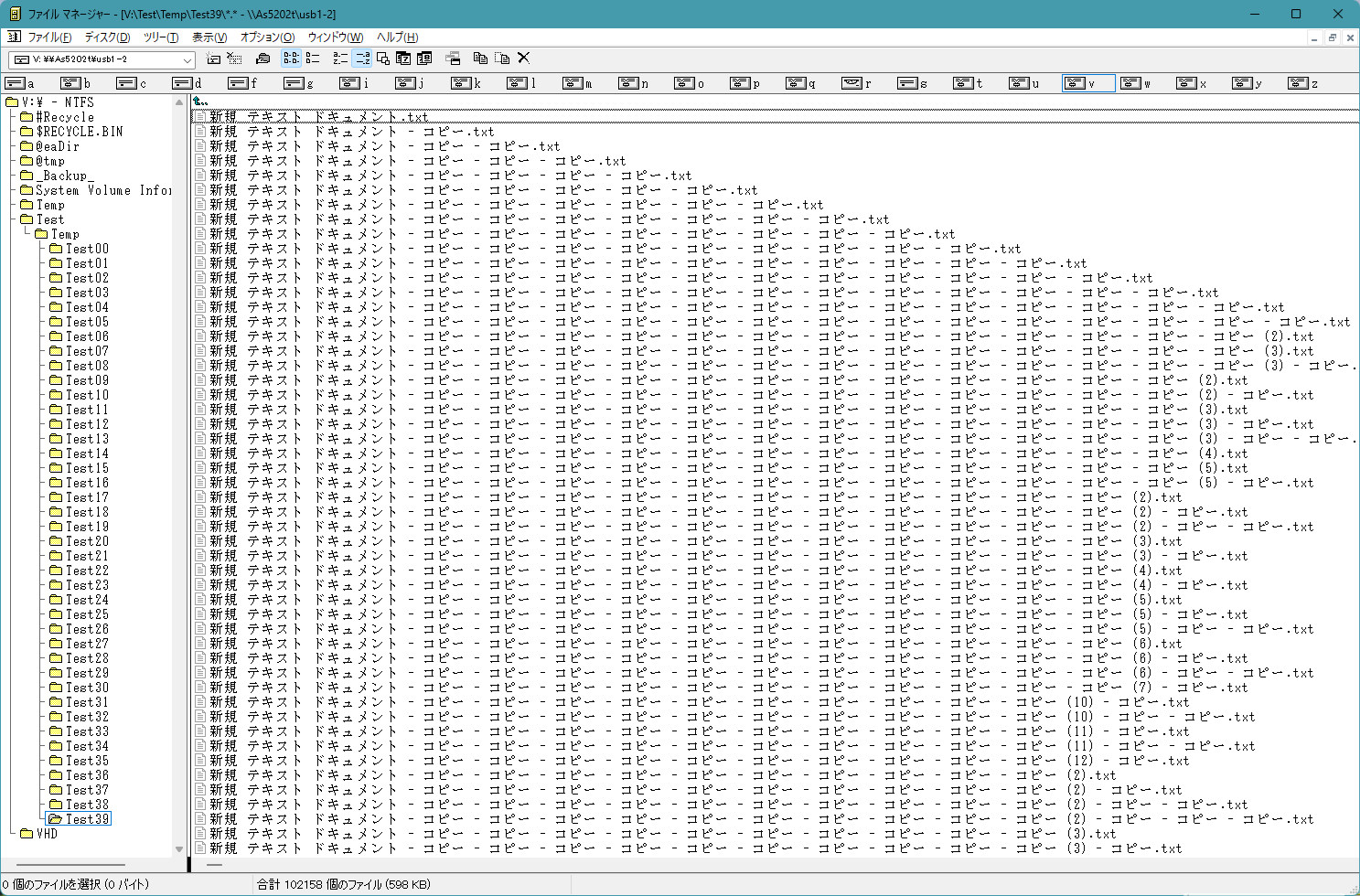Screen dimensions: 1360x896
Task: Select drive f in the drive bar
Action: pos(243,83)
